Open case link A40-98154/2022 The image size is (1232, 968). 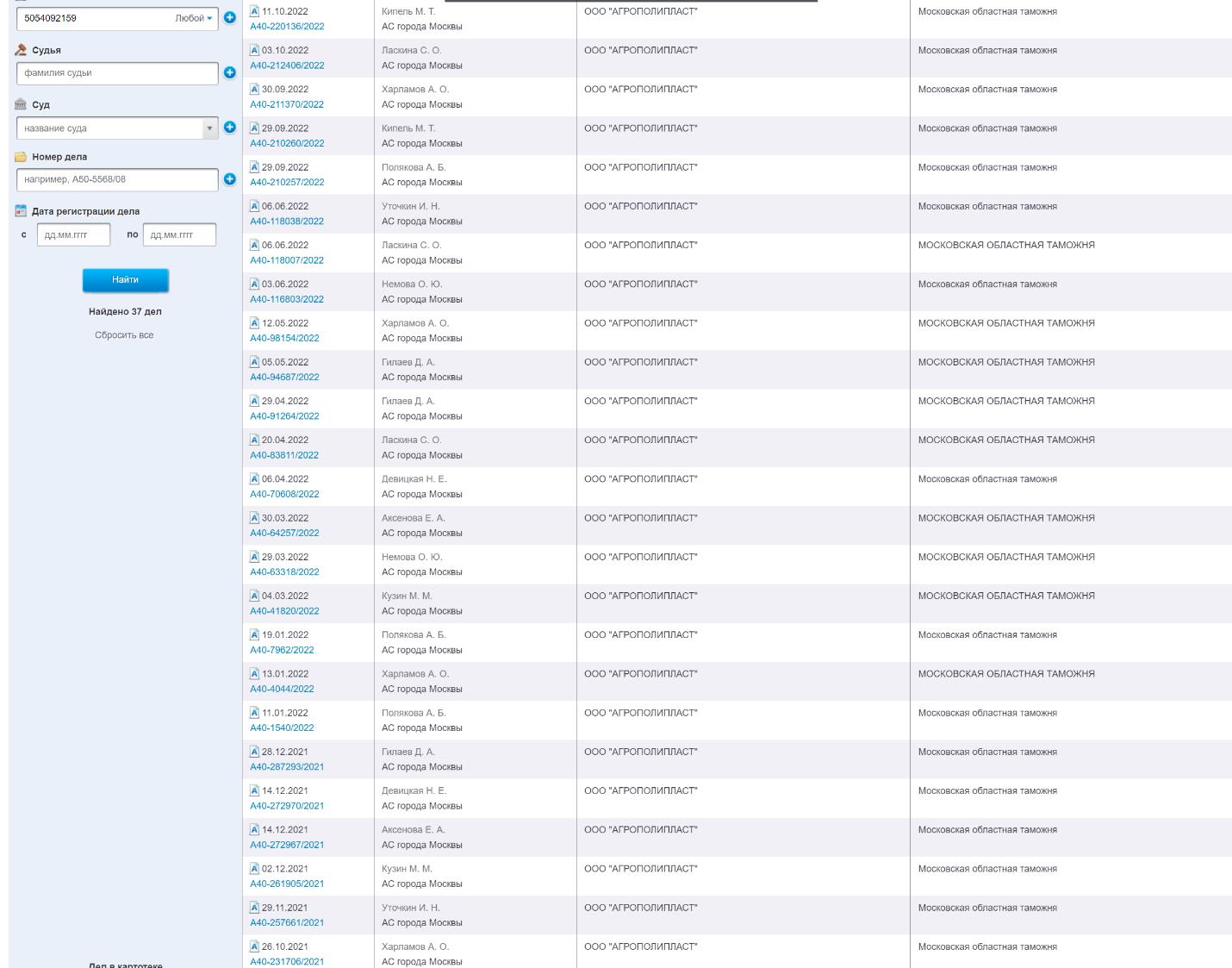tap(284, 338)
